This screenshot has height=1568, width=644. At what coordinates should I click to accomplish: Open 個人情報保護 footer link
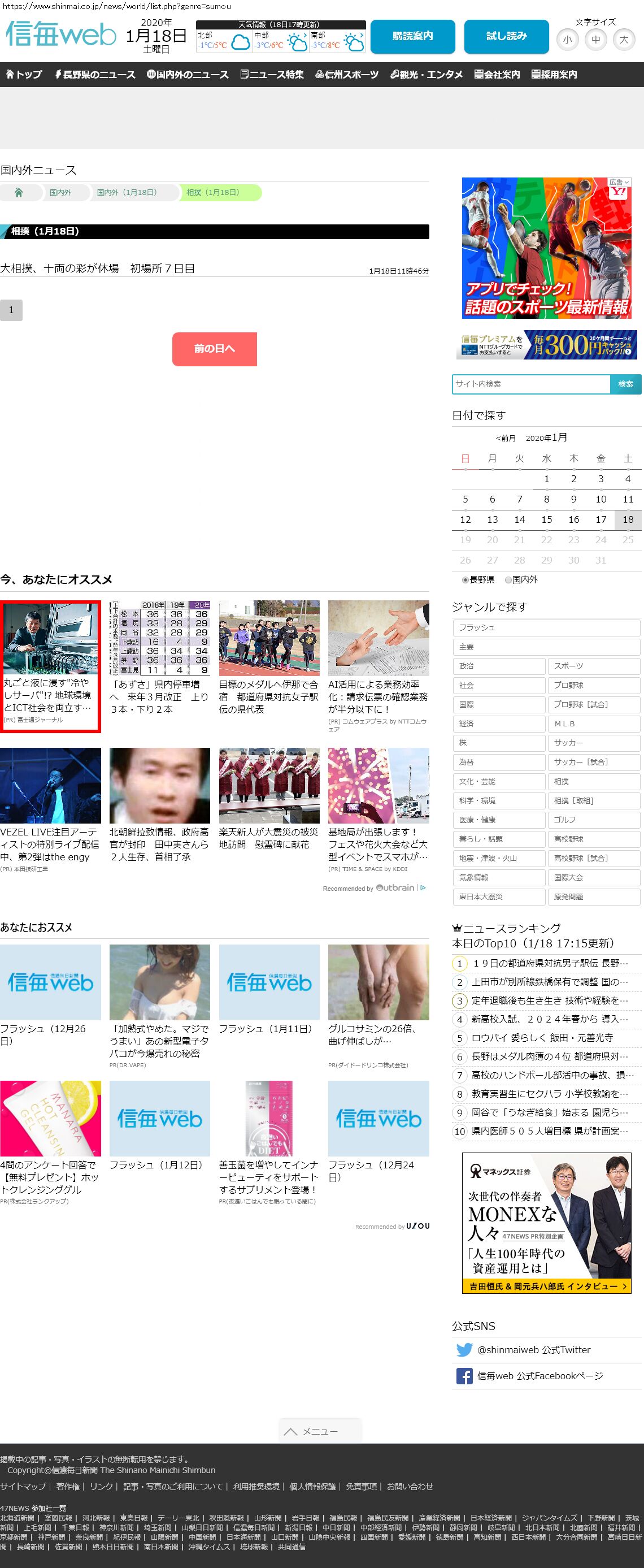(x=312, y=1487)
